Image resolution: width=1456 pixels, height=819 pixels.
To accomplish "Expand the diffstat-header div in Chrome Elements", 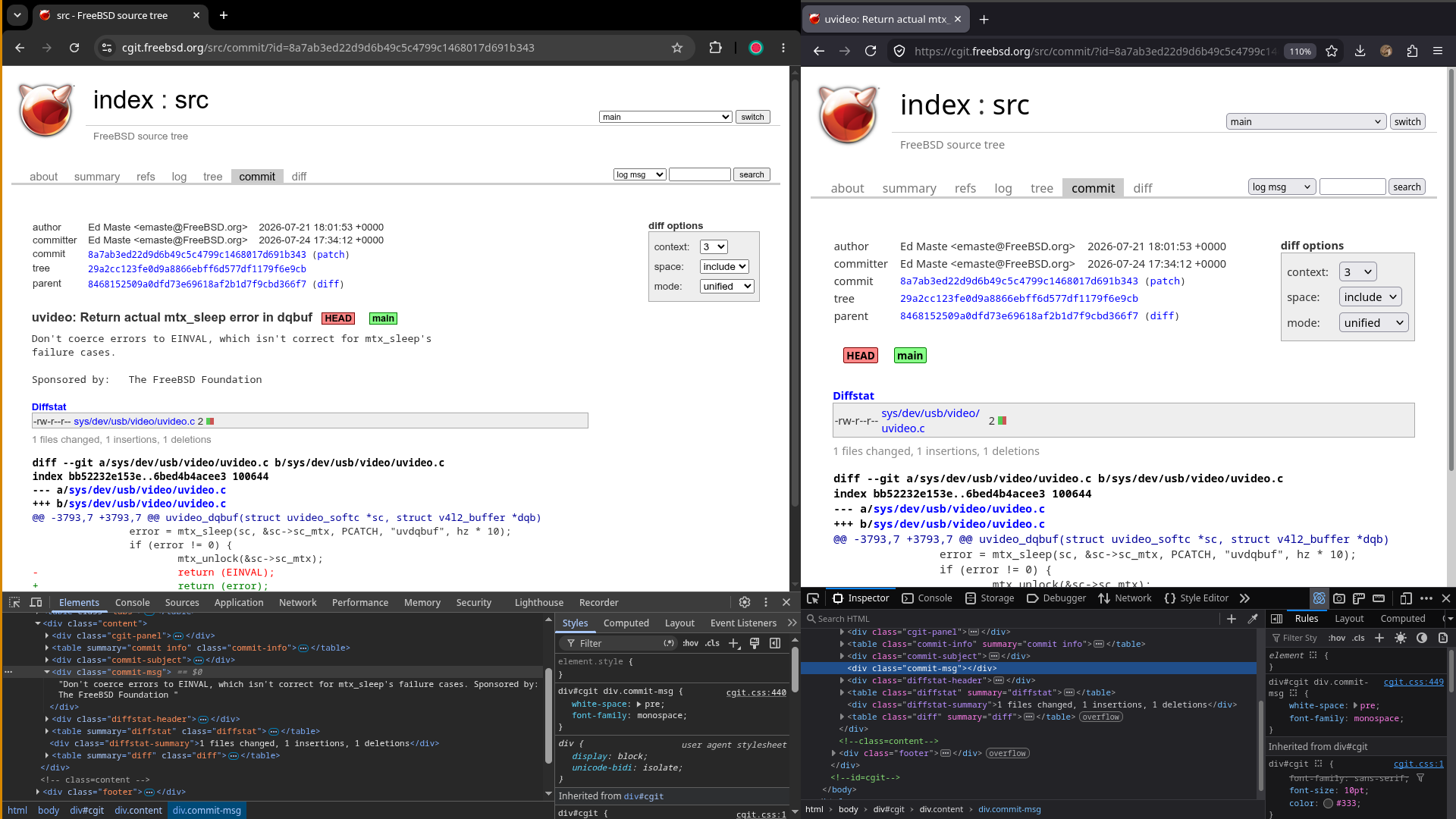I will [47, 719].
